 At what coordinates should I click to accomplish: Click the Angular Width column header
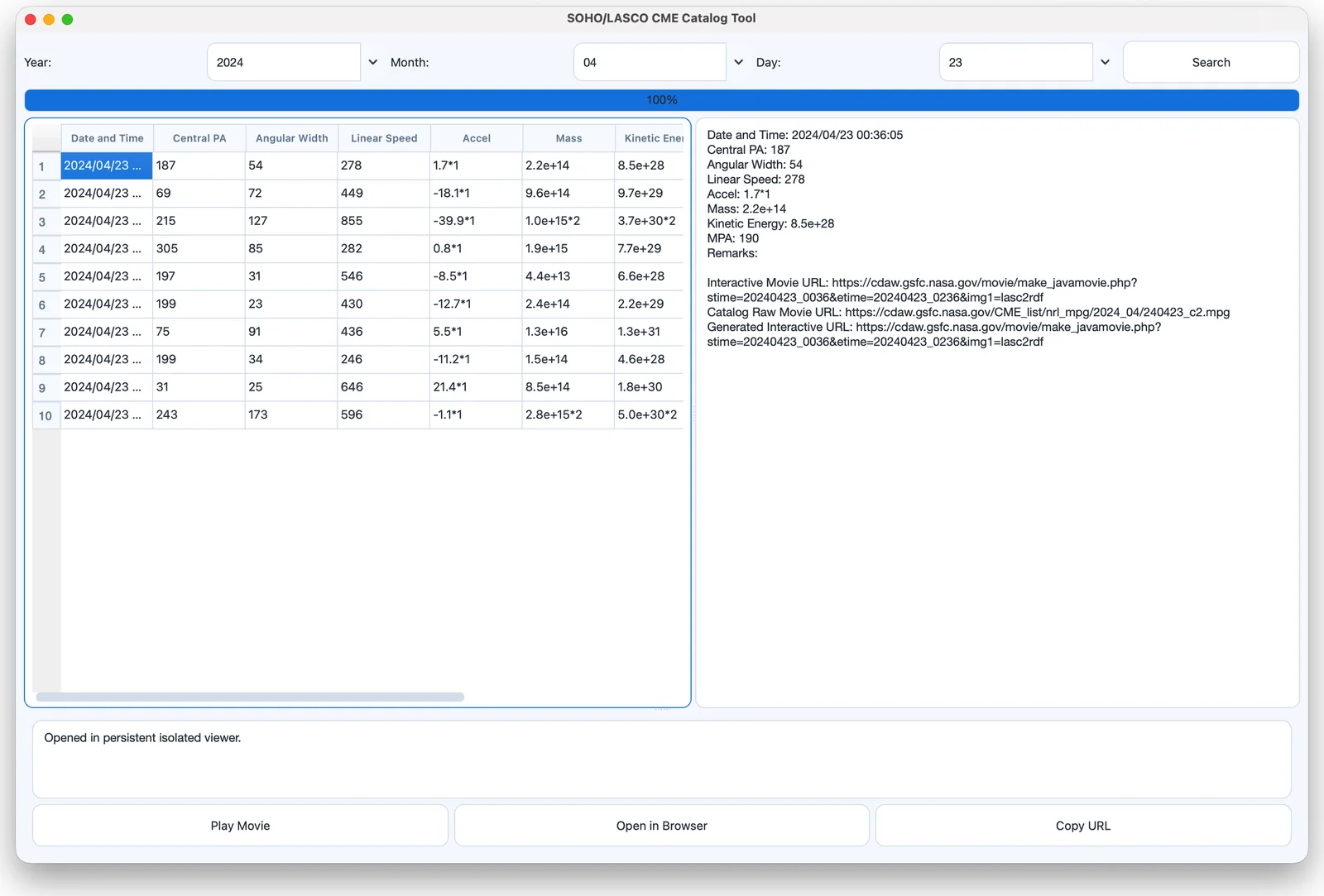tap(291, 138)
